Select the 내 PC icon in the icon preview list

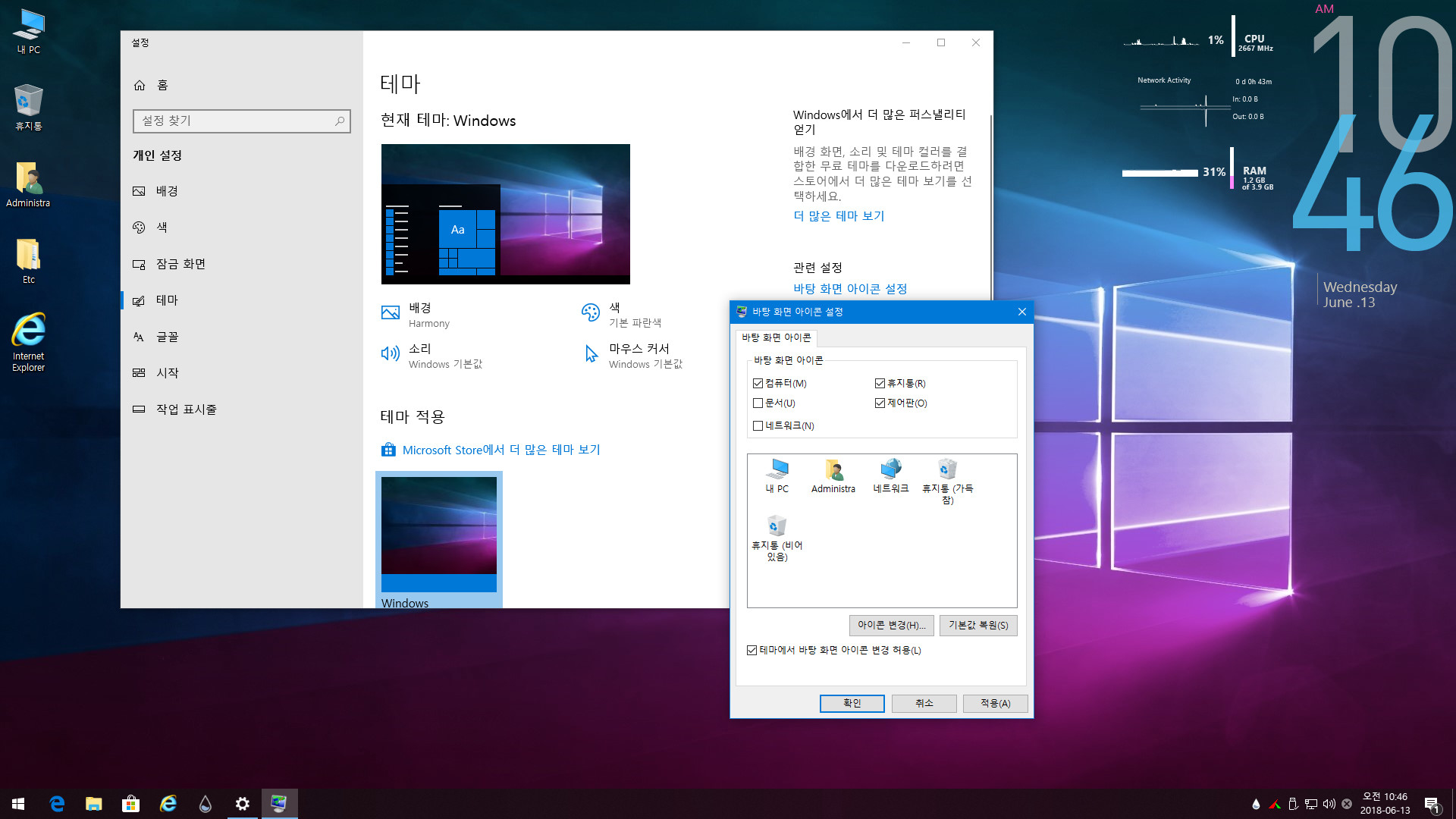point(777,476)
